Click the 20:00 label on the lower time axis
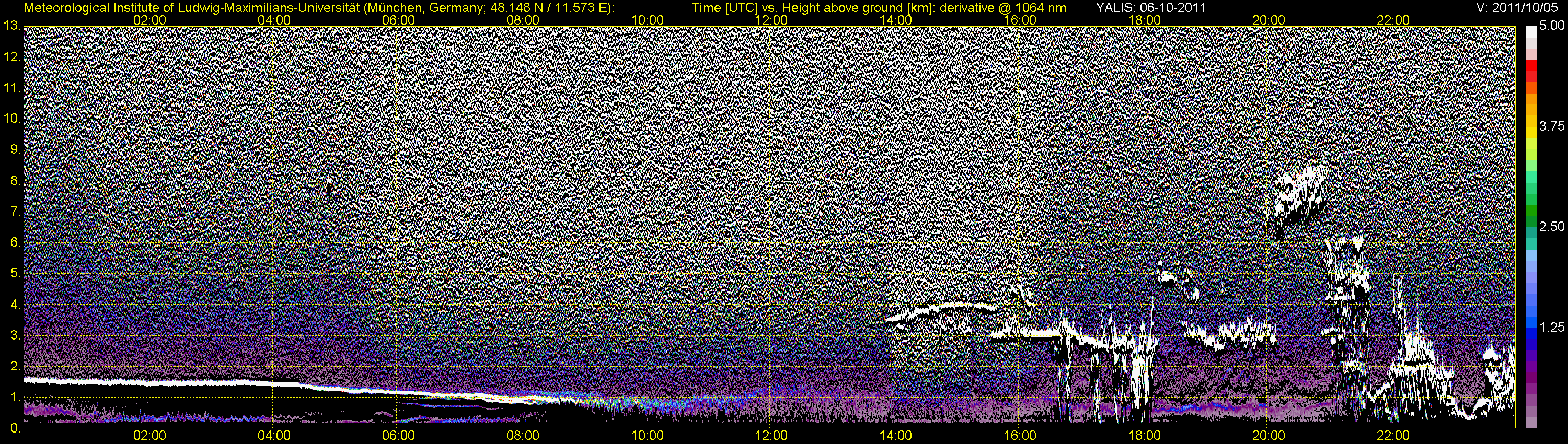Image resolution: width=1568 pixels, height=444 pixels. point(1269,436)
